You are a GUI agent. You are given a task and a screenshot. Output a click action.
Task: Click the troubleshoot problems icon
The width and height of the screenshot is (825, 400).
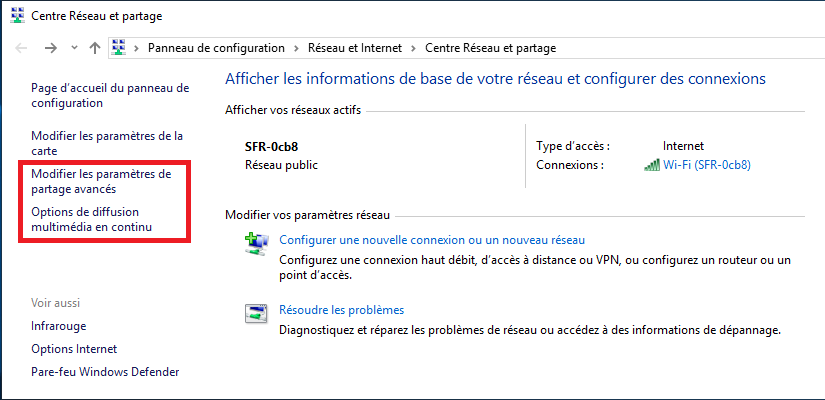point(256,313)
